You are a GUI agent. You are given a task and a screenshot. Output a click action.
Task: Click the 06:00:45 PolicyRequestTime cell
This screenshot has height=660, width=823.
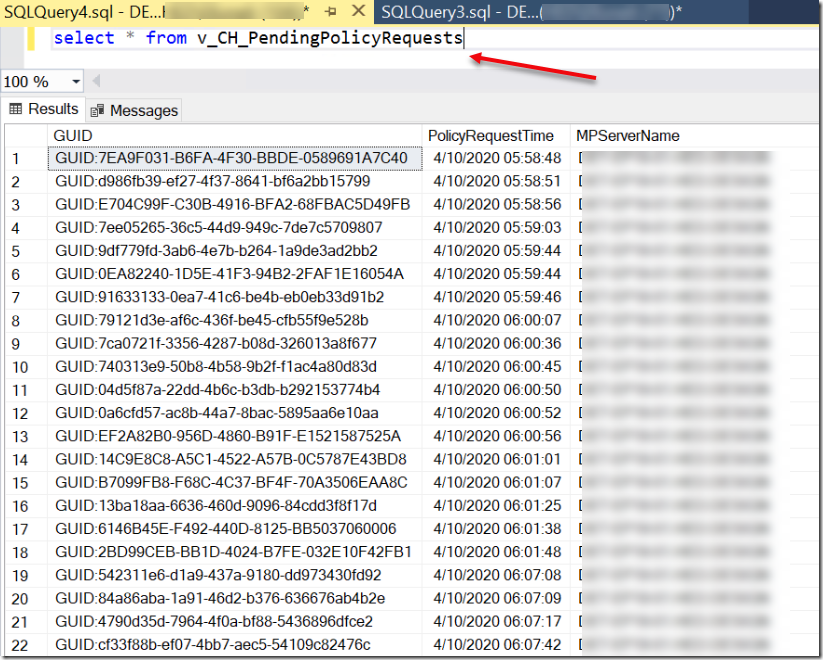(496, 366)
